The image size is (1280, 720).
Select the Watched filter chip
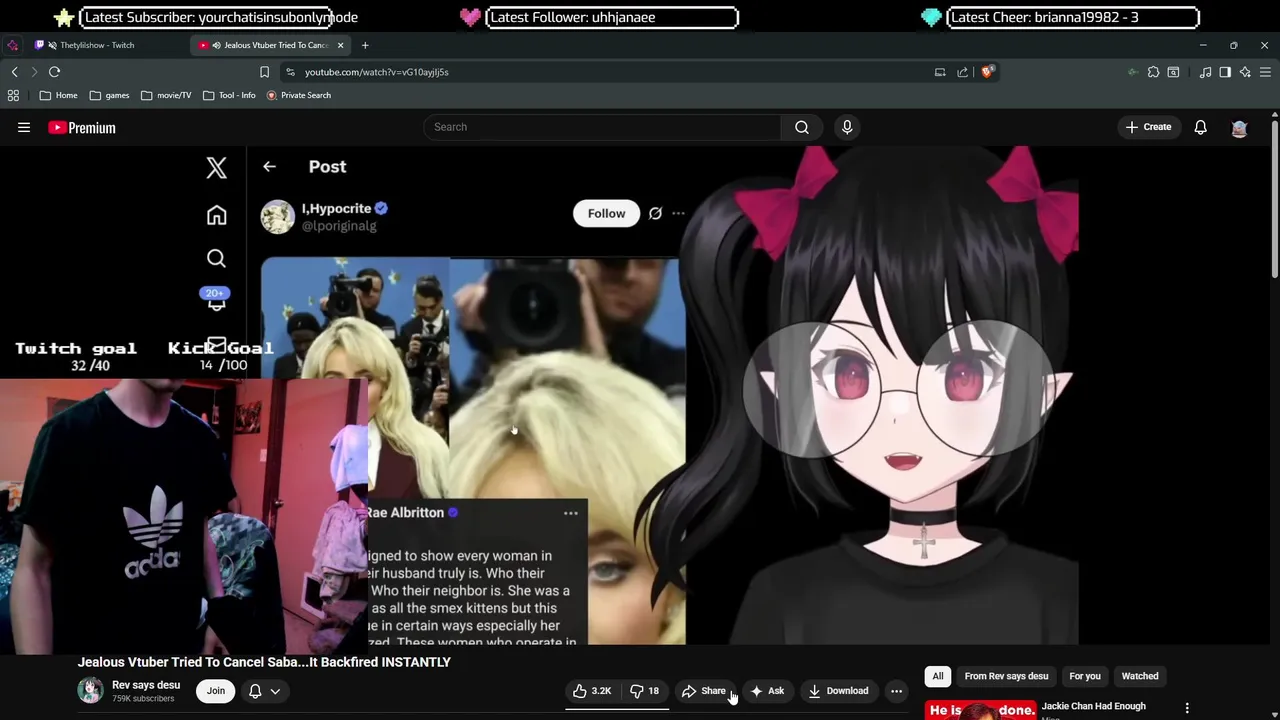pyautogui.click(x=1140, y=676)
